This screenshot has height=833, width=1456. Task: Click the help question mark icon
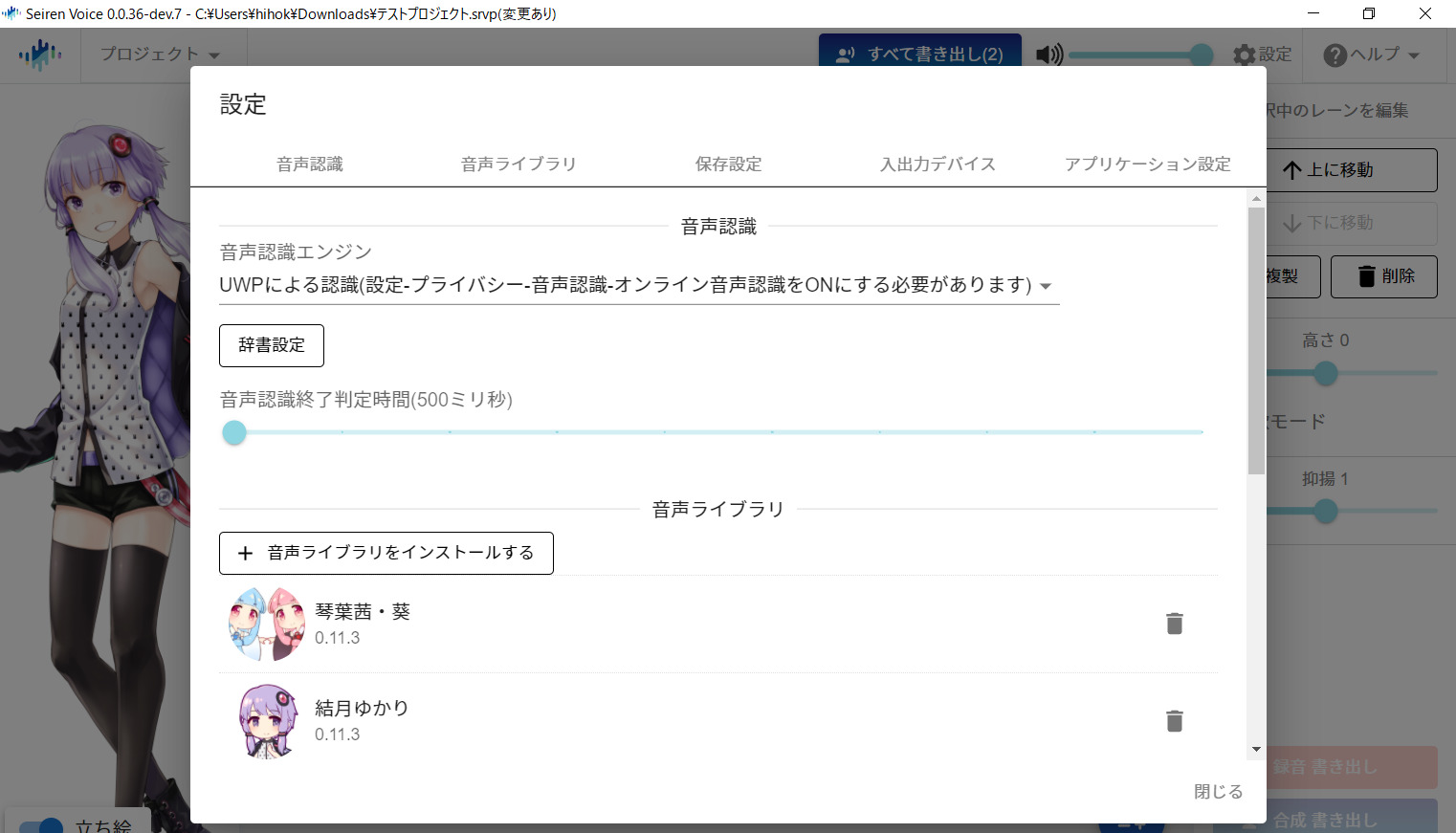click(x=1335, y=55)
